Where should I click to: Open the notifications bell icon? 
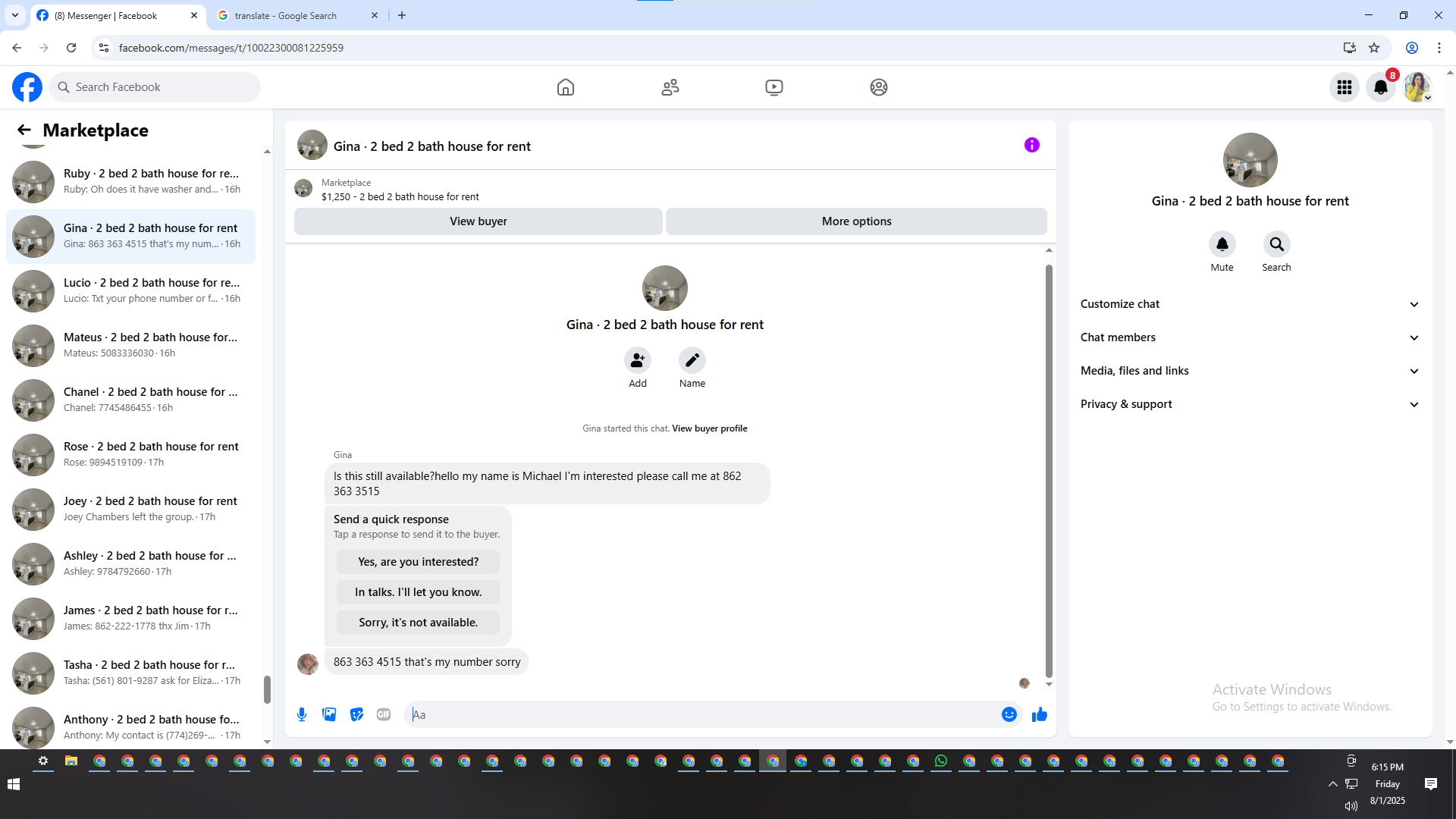click(1381, 87)
